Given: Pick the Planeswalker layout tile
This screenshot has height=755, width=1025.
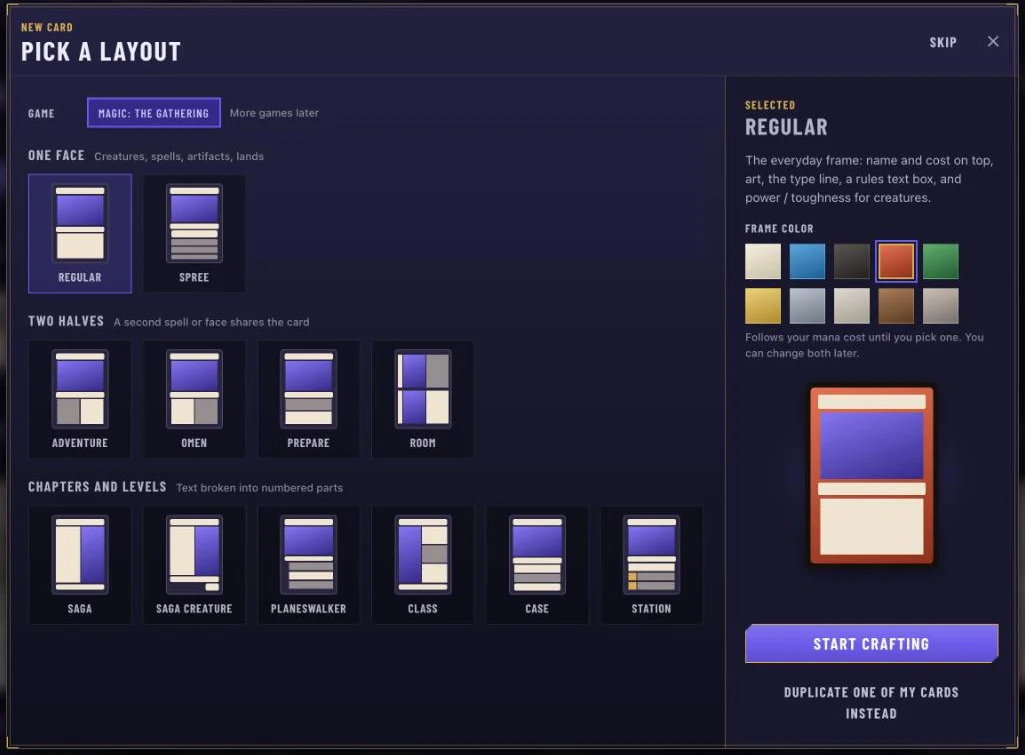Looking at the screenshot, I should pos(309,565).
